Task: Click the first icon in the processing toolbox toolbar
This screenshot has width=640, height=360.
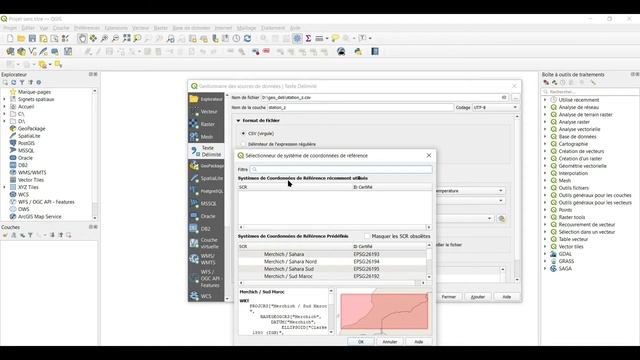Action: click(x=546, y=82)
